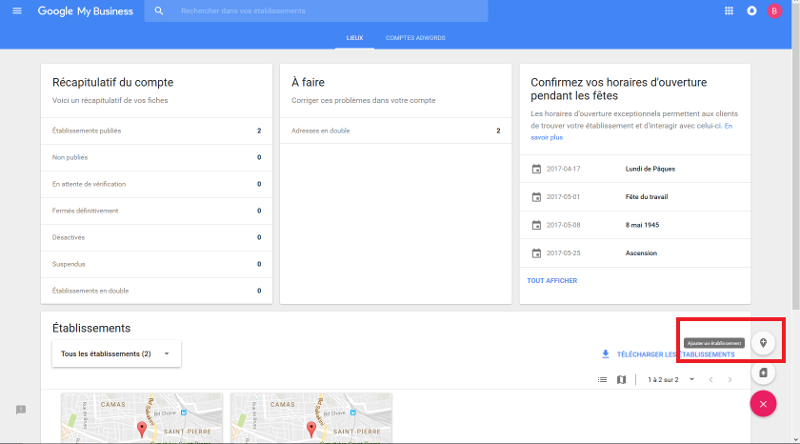The image size is (800, 444).
Task: Click TÉLÉCHARGER LES ÉTABLISSEMENTS
Action: (x=667, y=354)
